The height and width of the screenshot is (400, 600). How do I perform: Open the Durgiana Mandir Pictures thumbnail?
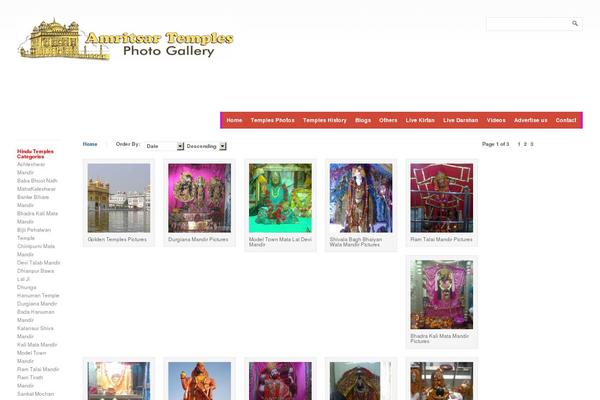click(x=199, y=198)
